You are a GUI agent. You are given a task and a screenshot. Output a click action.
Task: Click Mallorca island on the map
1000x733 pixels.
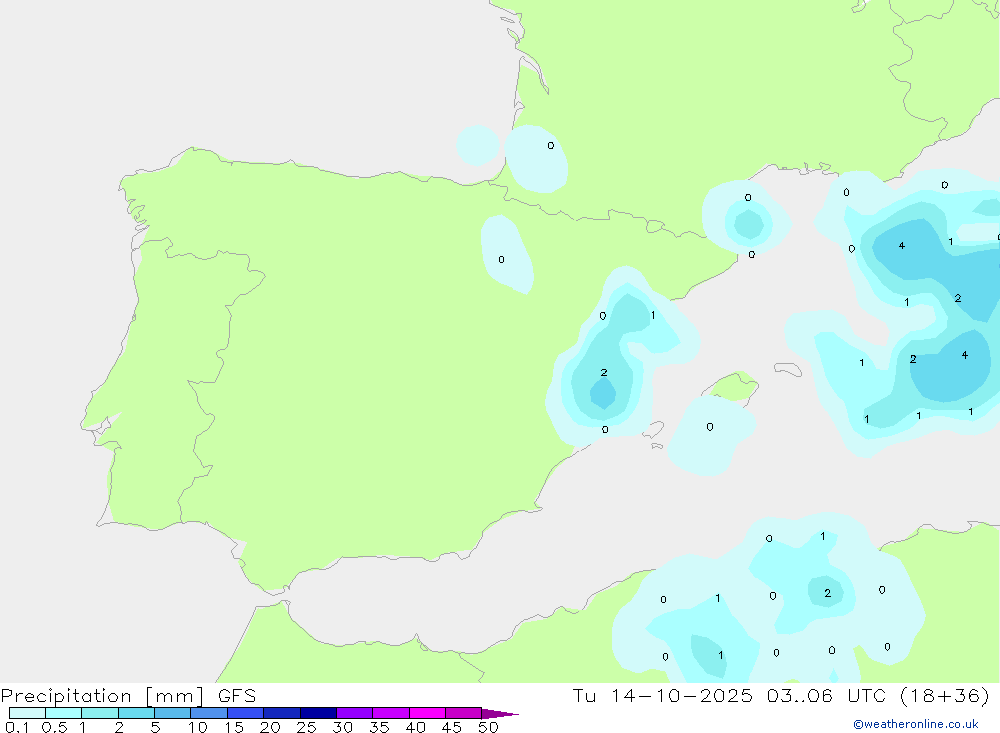[732, 387]
